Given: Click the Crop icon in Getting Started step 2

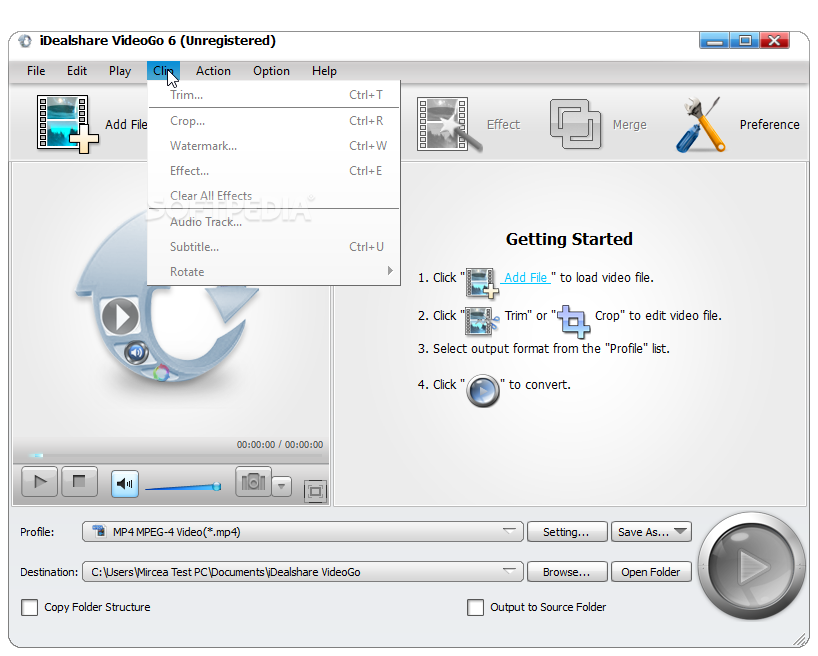Looking at the screenshot, I should pos(573,320).
